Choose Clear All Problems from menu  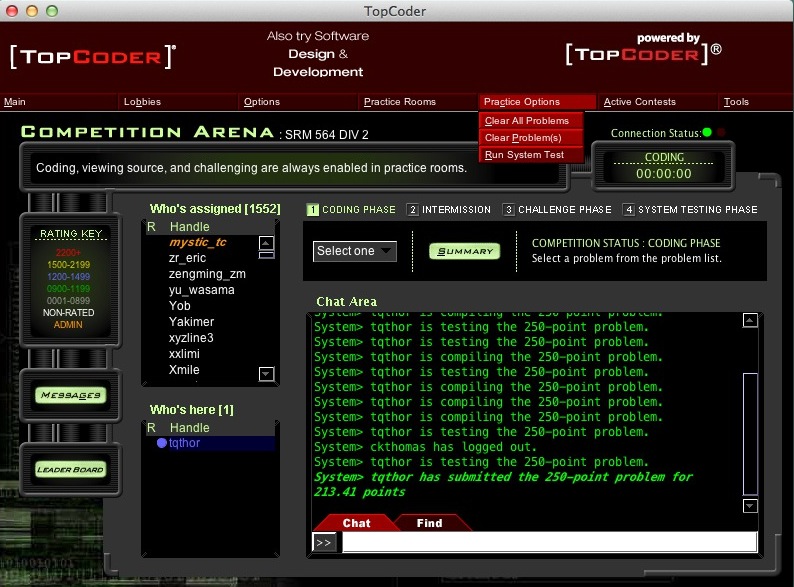click(526, 121)
